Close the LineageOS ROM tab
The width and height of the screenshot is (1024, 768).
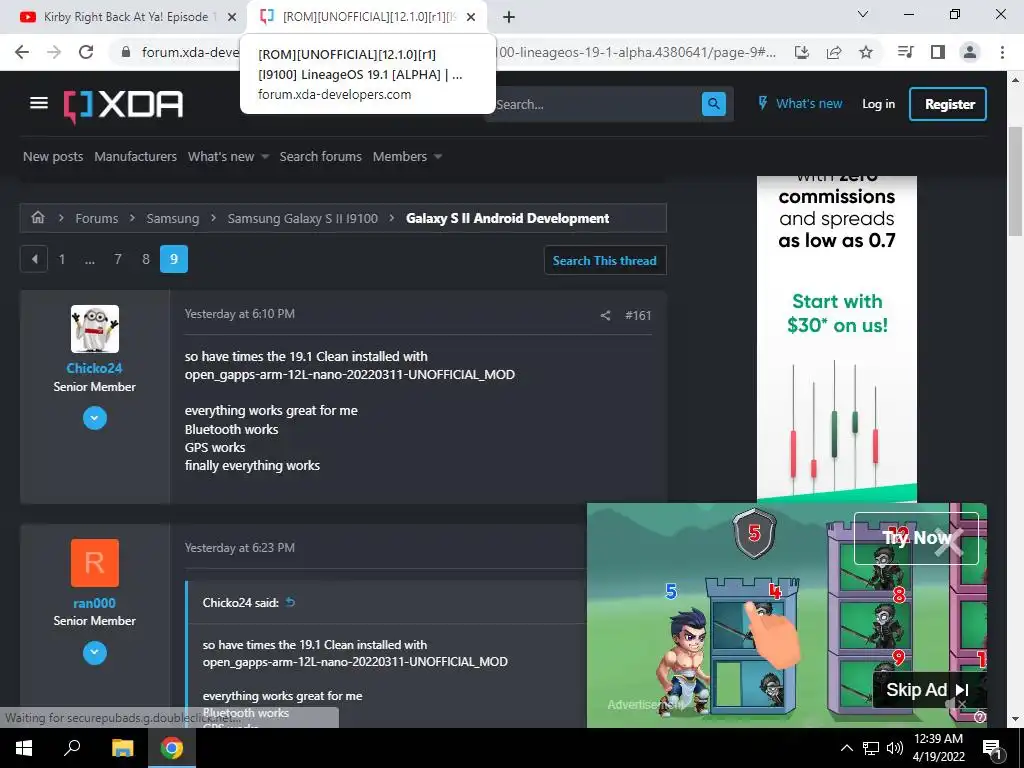[x=471, y=17]
